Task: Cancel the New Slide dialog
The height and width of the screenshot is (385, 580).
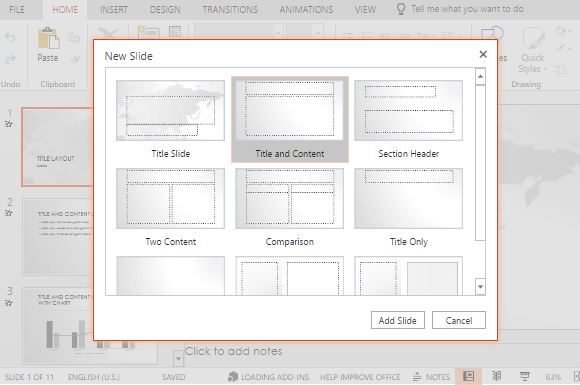Action: tap(459, 320)
